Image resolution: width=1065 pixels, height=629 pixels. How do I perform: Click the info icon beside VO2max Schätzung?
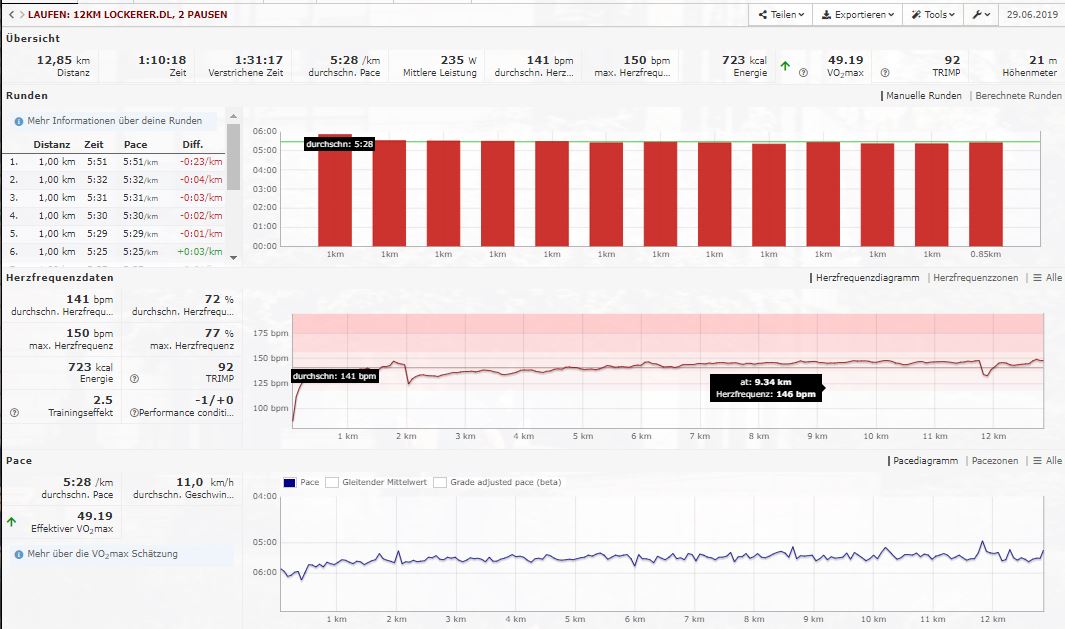[x=18, y=553]
